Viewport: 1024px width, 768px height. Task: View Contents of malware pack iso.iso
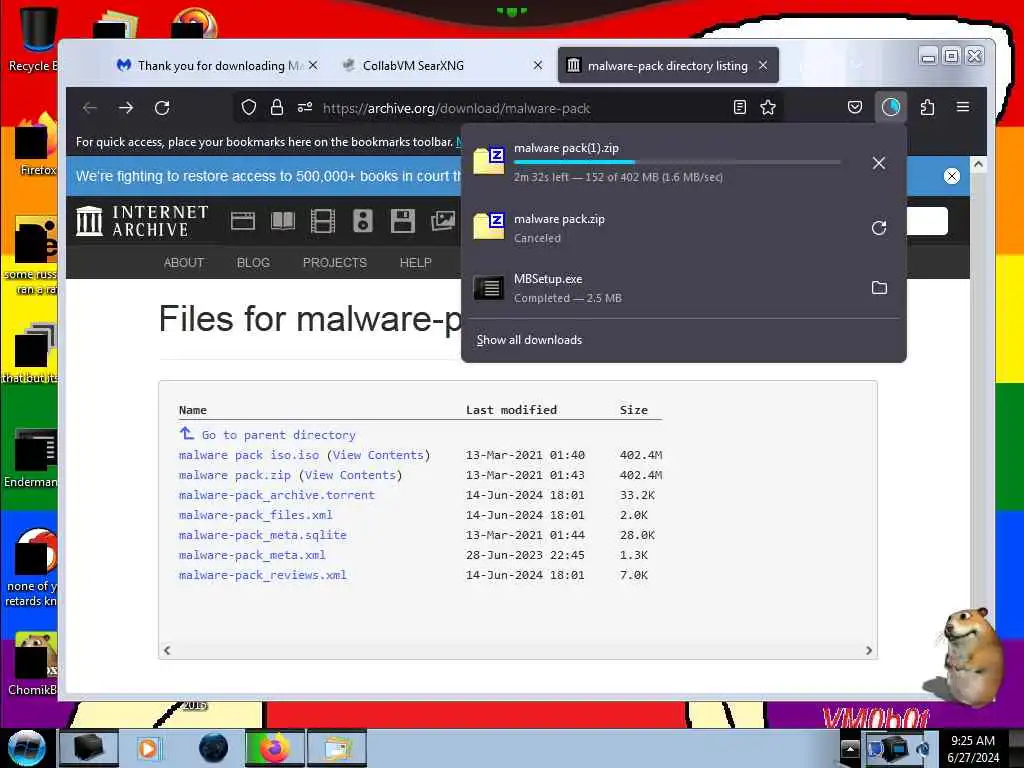coord(378,455)
